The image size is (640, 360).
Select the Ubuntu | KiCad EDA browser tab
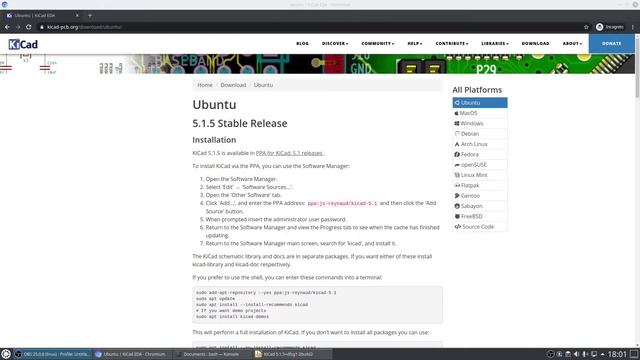(42, 16)
